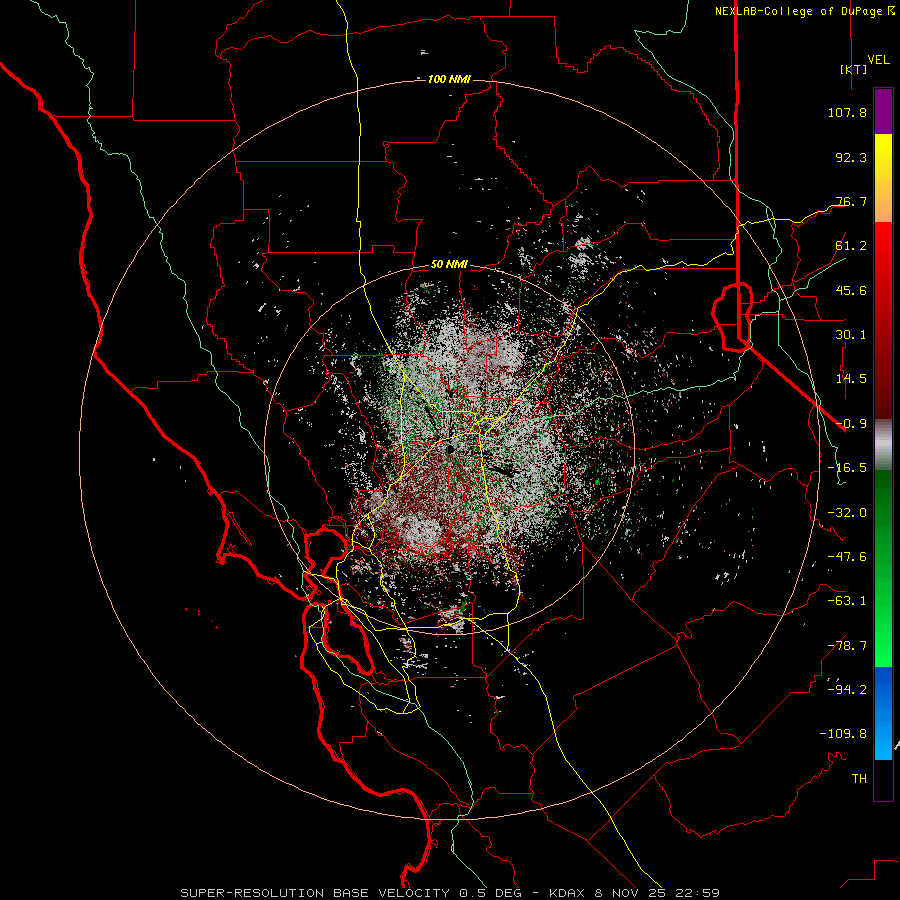The image size is (900, 900).
Task: Select the 61.2 velocity scale value
Action: tap(851, 246)
